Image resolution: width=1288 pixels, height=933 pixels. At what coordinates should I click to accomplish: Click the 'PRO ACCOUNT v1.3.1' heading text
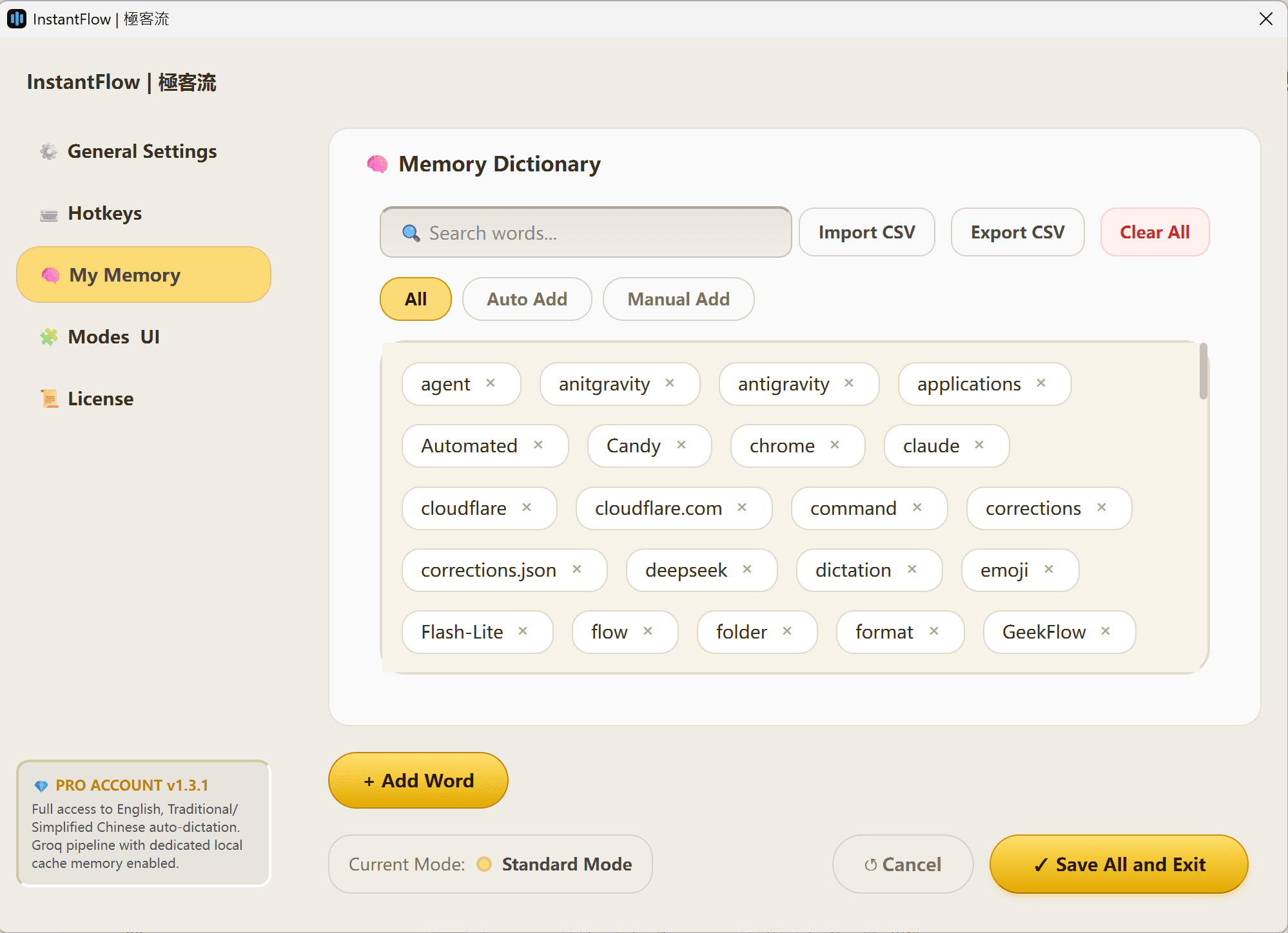(x=132, y=785)
